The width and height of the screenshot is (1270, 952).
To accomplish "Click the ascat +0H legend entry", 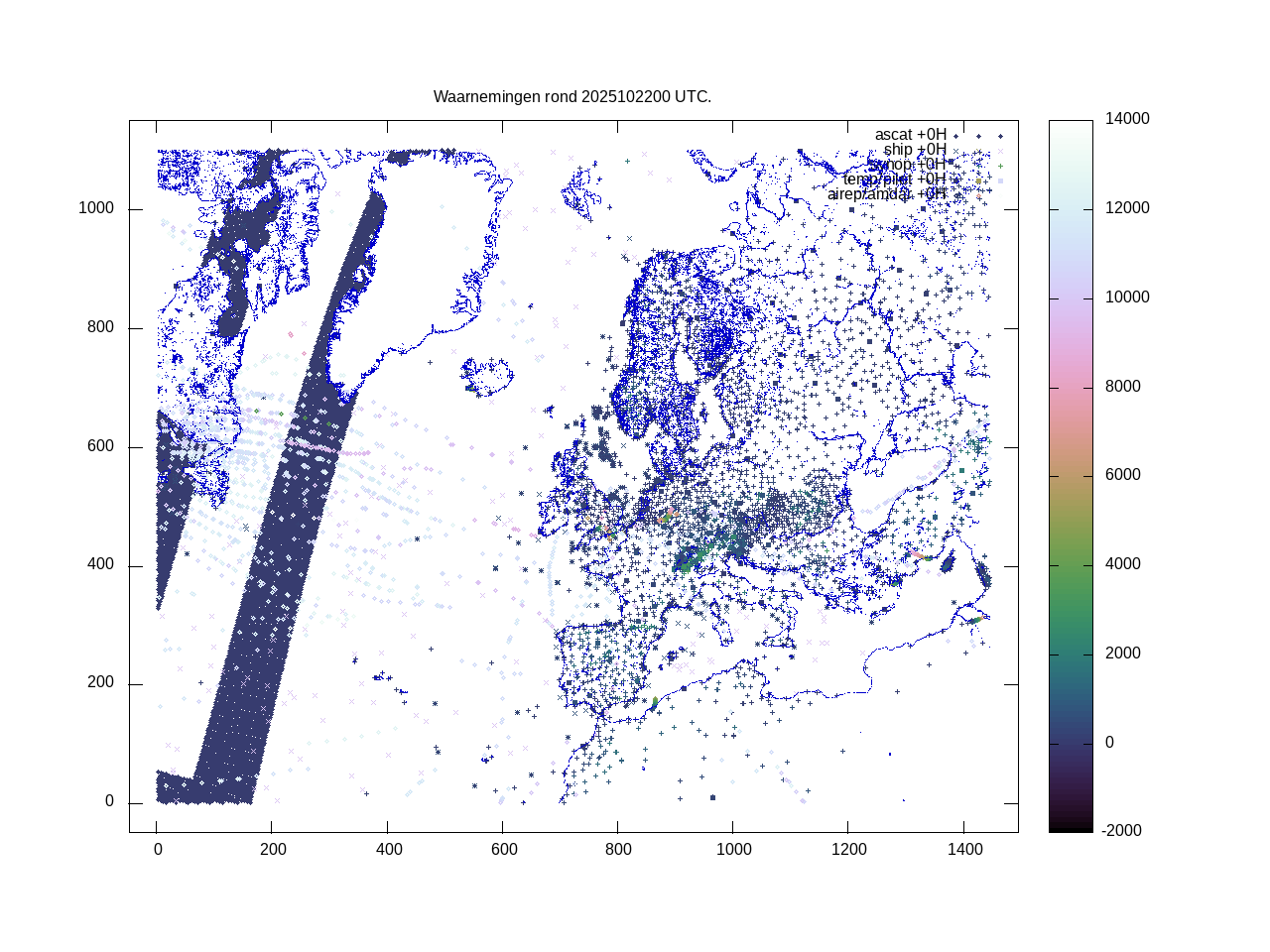I will (x=910, y=135).
